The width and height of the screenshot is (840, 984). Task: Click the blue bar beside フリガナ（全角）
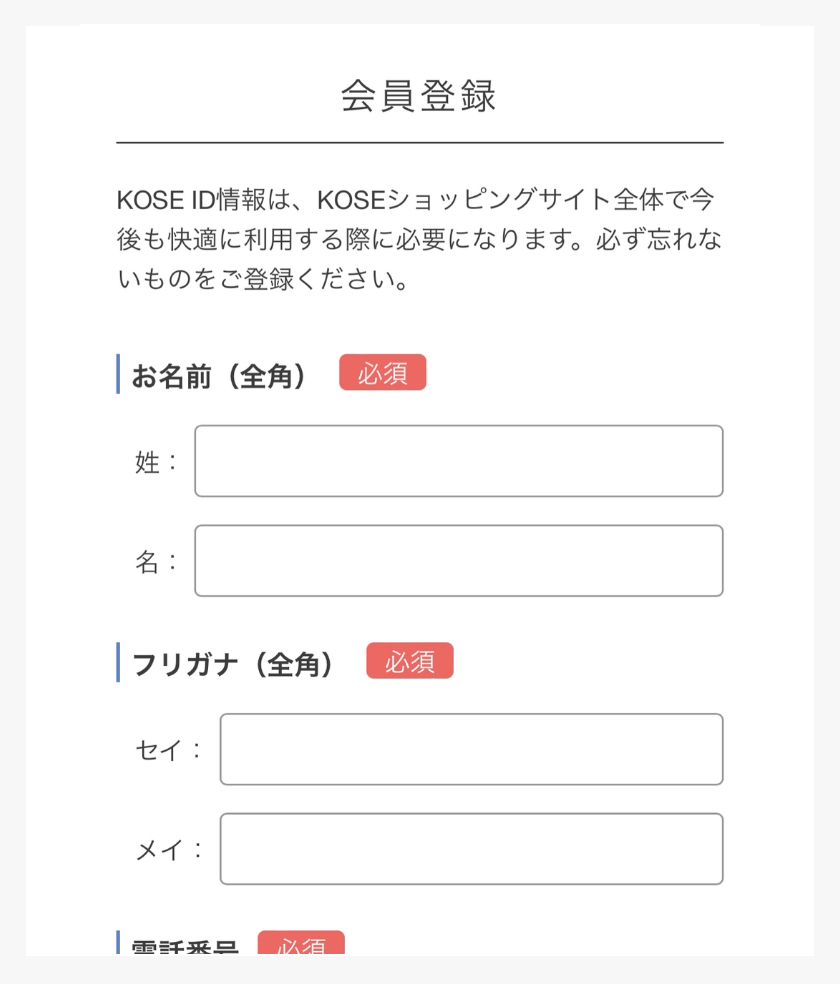[x=117, y=660]
